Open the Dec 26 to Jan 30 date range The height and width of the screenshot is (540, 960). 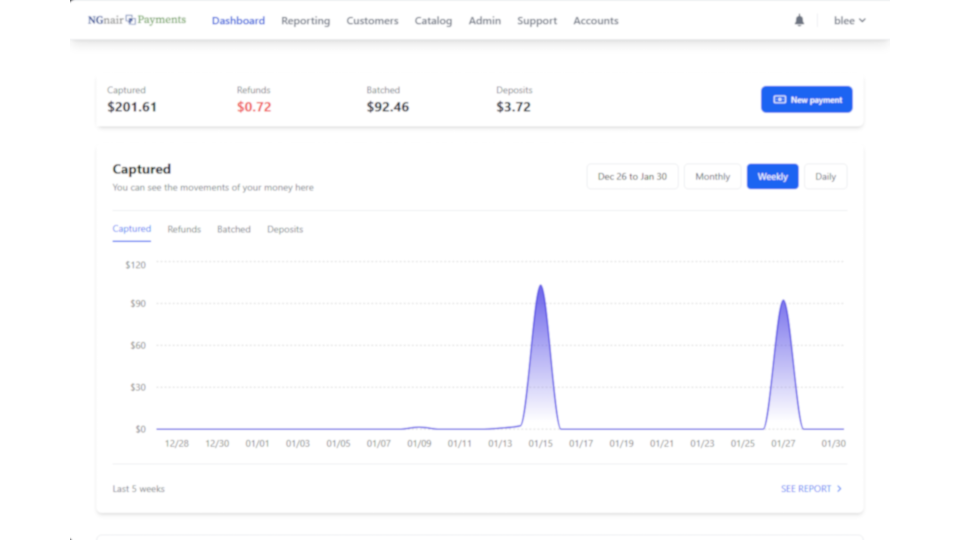pyautogui.click(x=632, y=176)
